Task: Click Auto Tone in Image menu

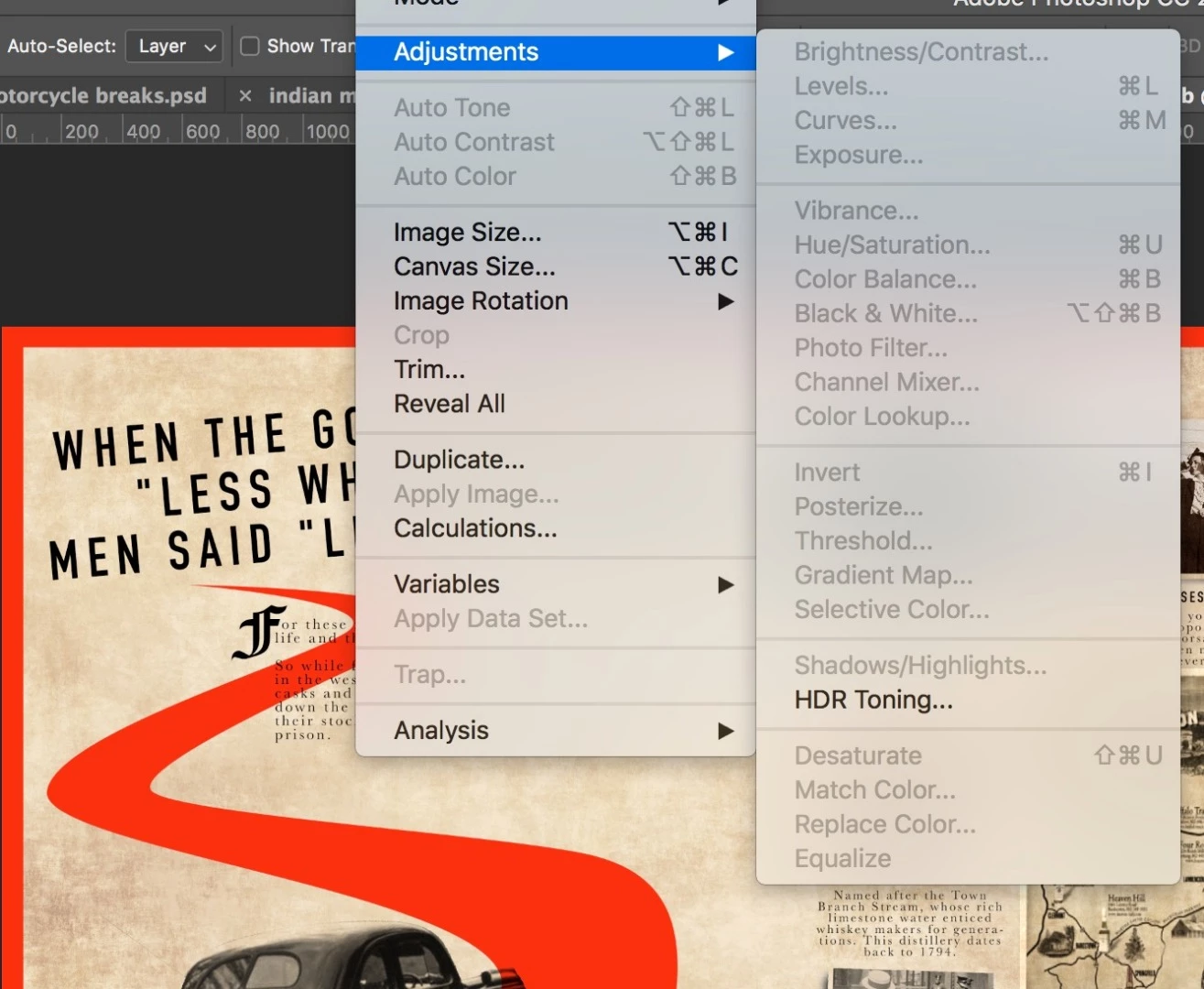Action: click(556, 108)
